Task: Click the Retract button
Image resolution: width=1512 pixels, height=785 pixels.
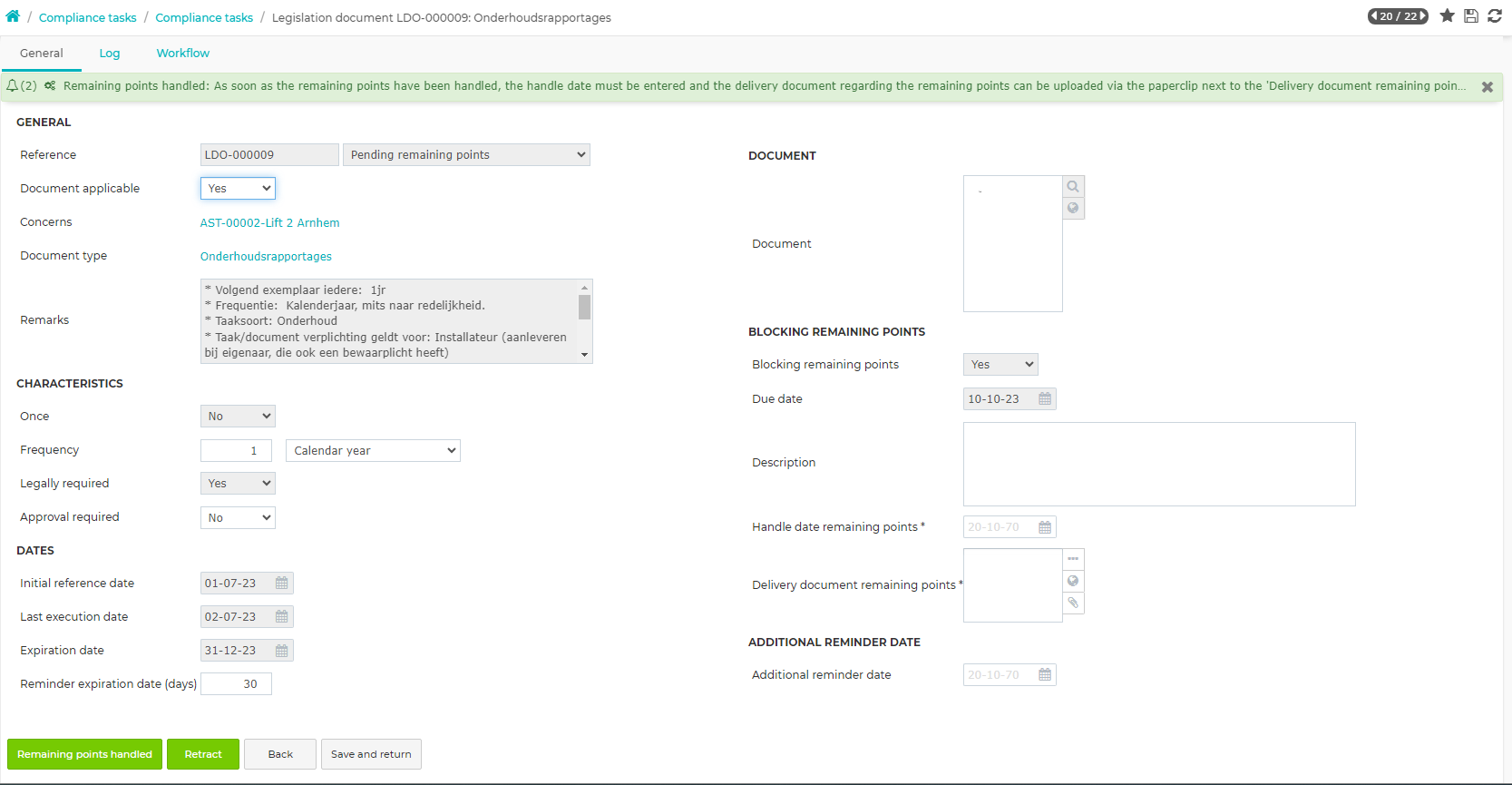Action: point(203,754)
